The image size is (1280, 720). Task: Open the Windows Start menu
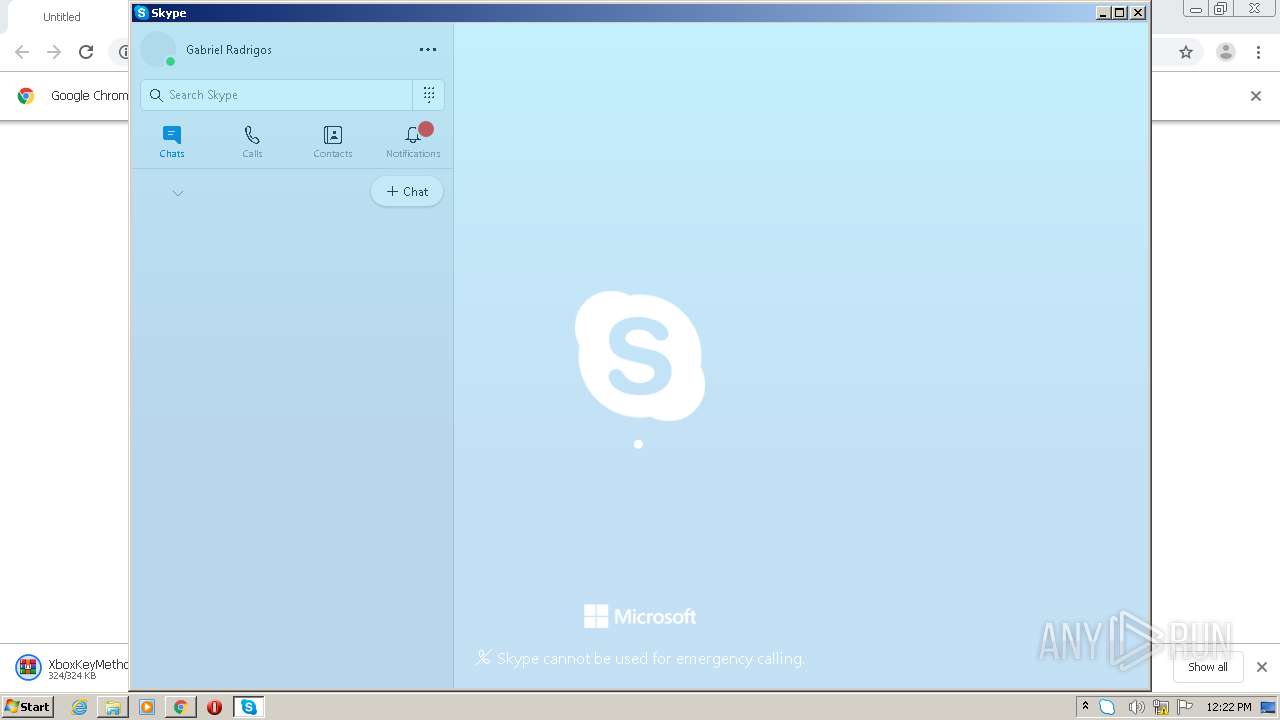coord(28,707)
